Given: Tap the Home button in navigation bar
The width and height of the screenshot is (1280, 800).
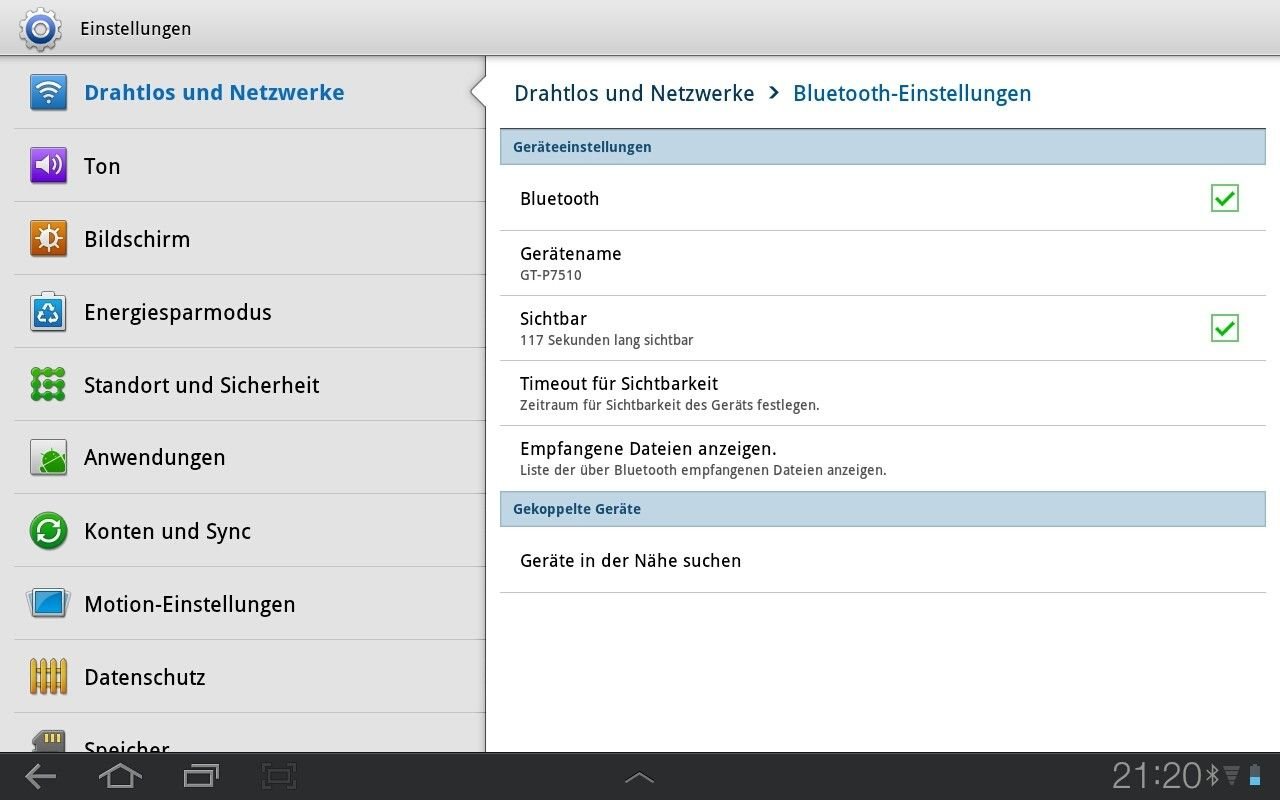Looking at the screenshot, I should pos(120,776).
